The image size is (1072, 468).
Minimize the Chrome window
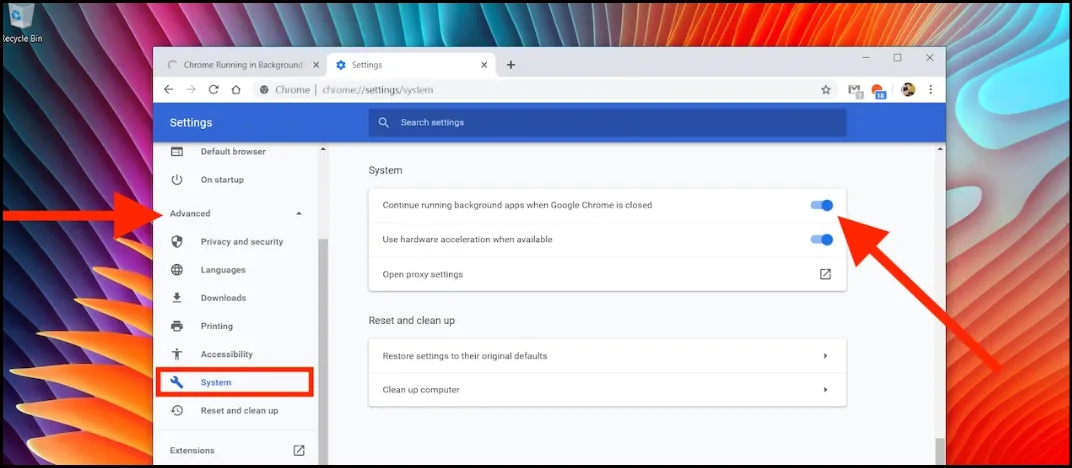point(866,58)
